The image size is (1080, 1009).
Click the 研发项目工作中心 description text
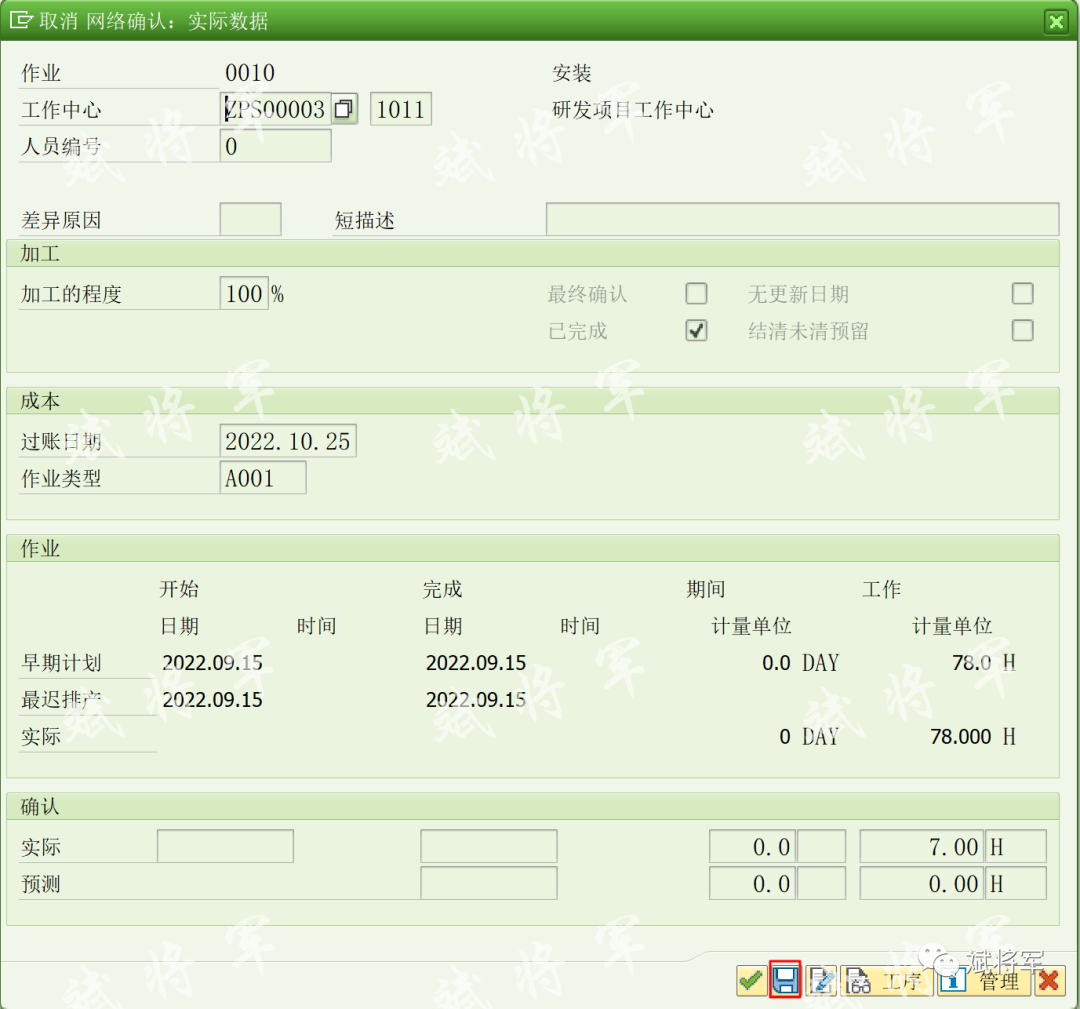[x=632, y=110]
